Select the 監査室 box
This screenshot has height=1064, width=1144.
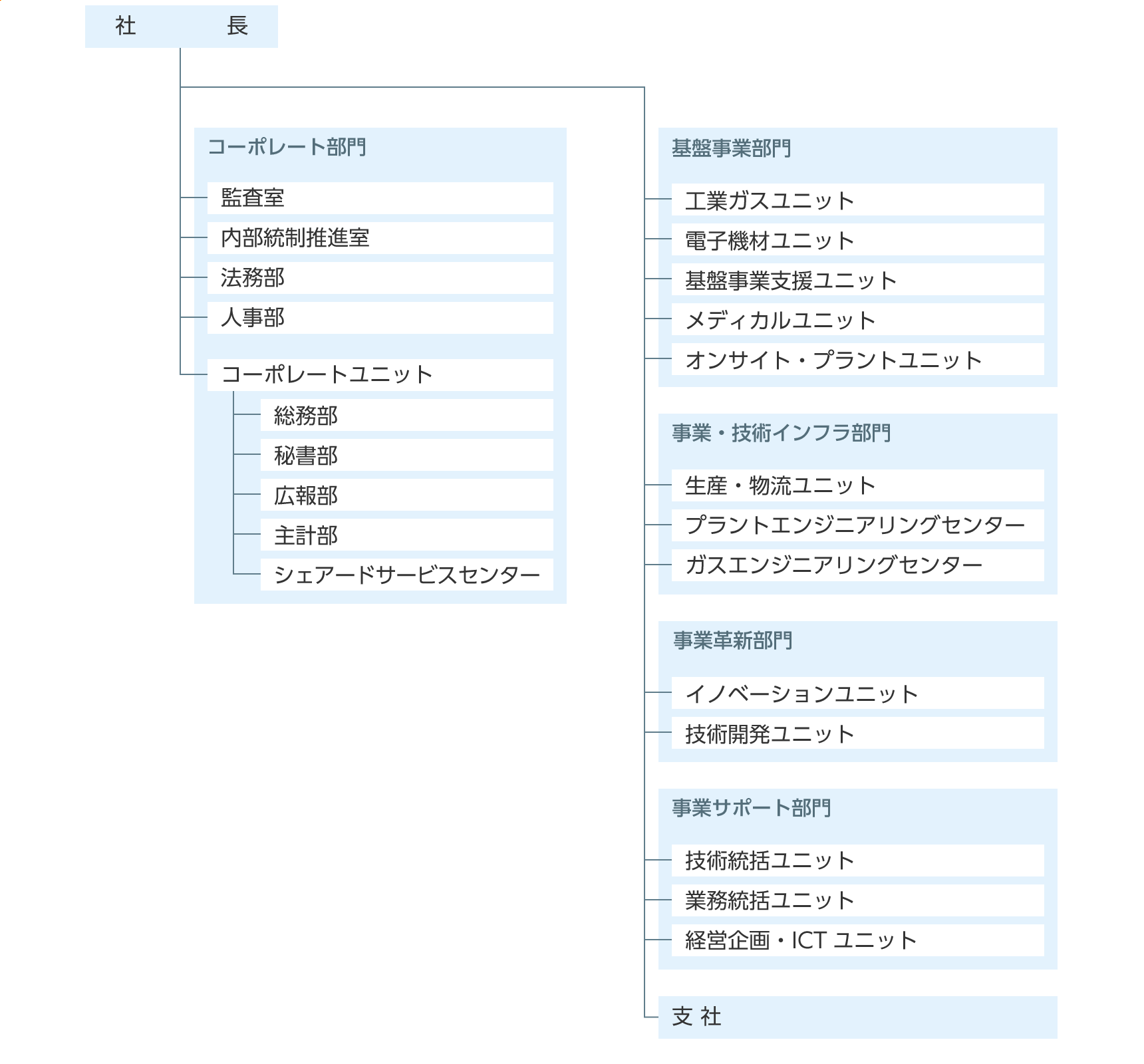pos(380,198)
